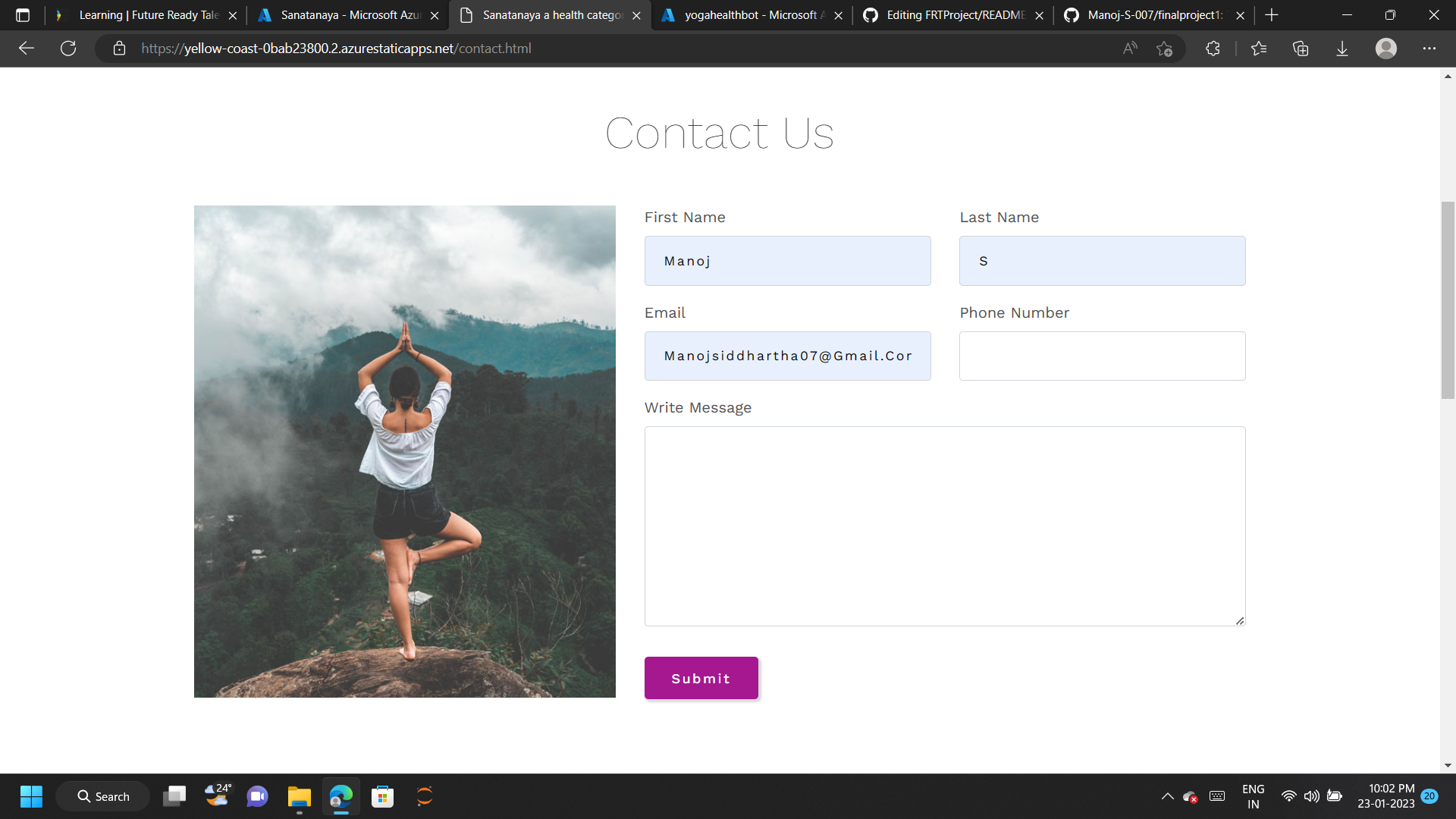This screenshot has width=1456, height=819.
Task: Open the weather widget from taskbar
Action: (x=217, y=796)
